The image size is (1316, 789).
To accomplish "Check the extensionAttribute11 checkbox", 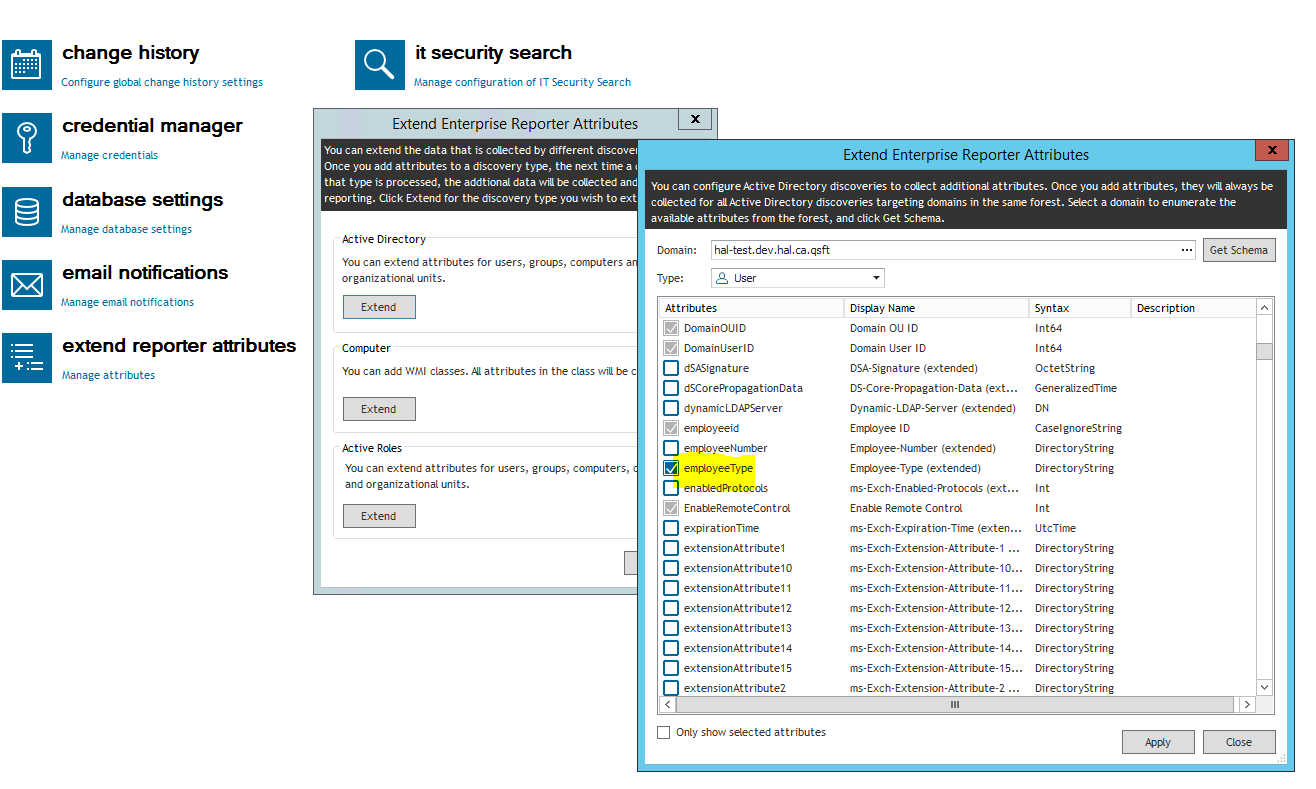I will (671, 588).
